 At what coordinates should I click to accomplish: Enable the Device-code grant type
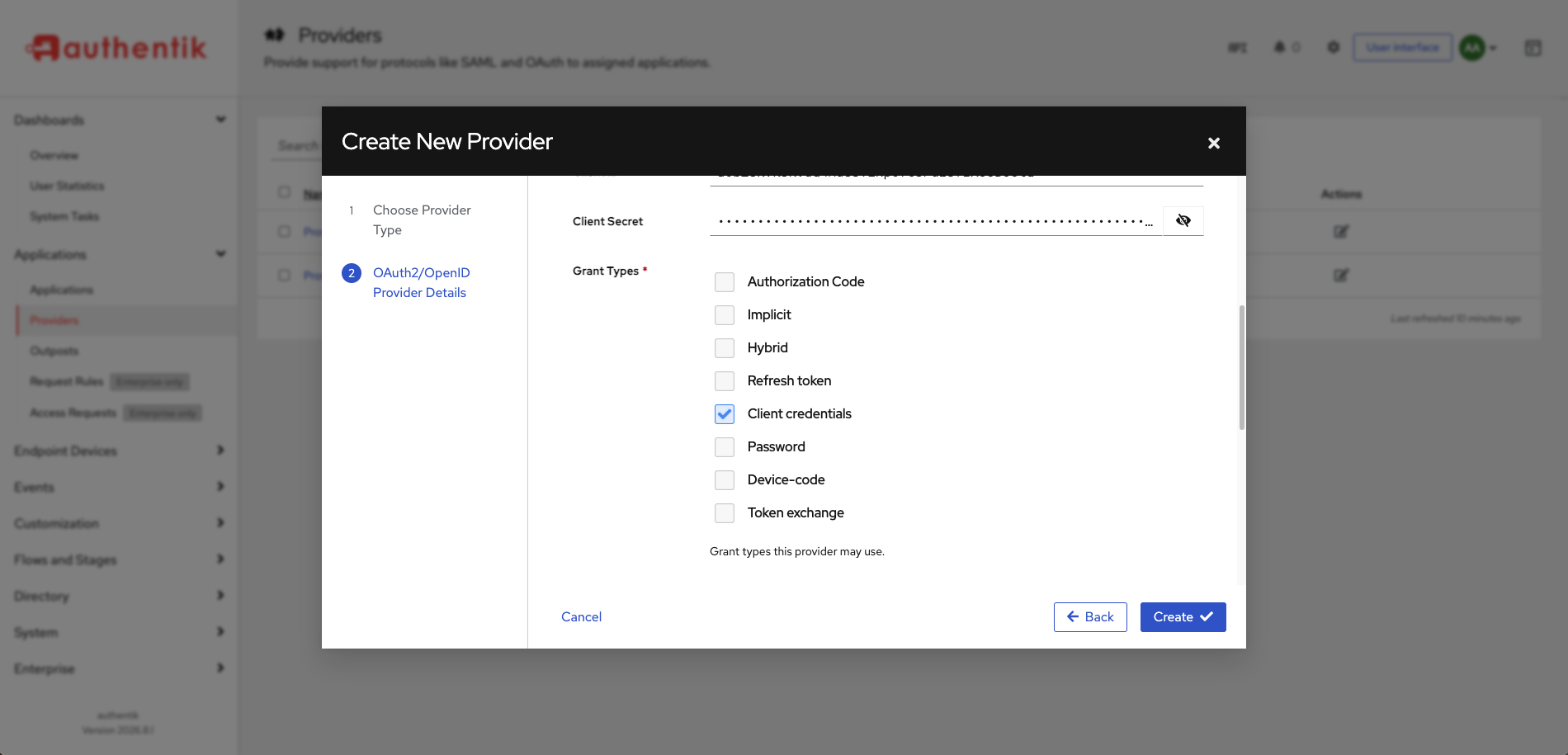click(x=725, y=480)
